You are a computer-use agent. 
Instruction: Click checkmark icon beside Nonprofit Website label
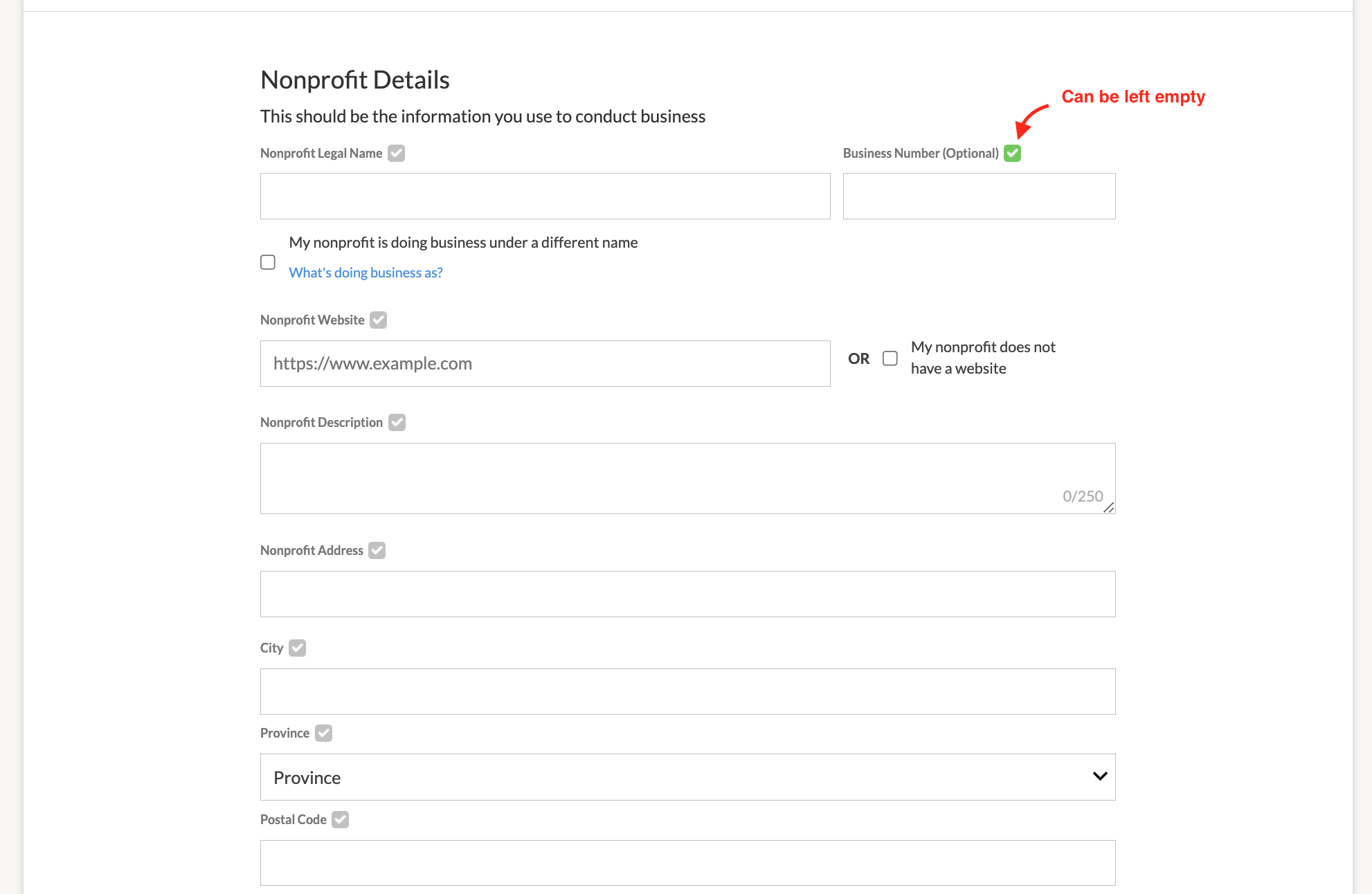(x=378, y=320)
